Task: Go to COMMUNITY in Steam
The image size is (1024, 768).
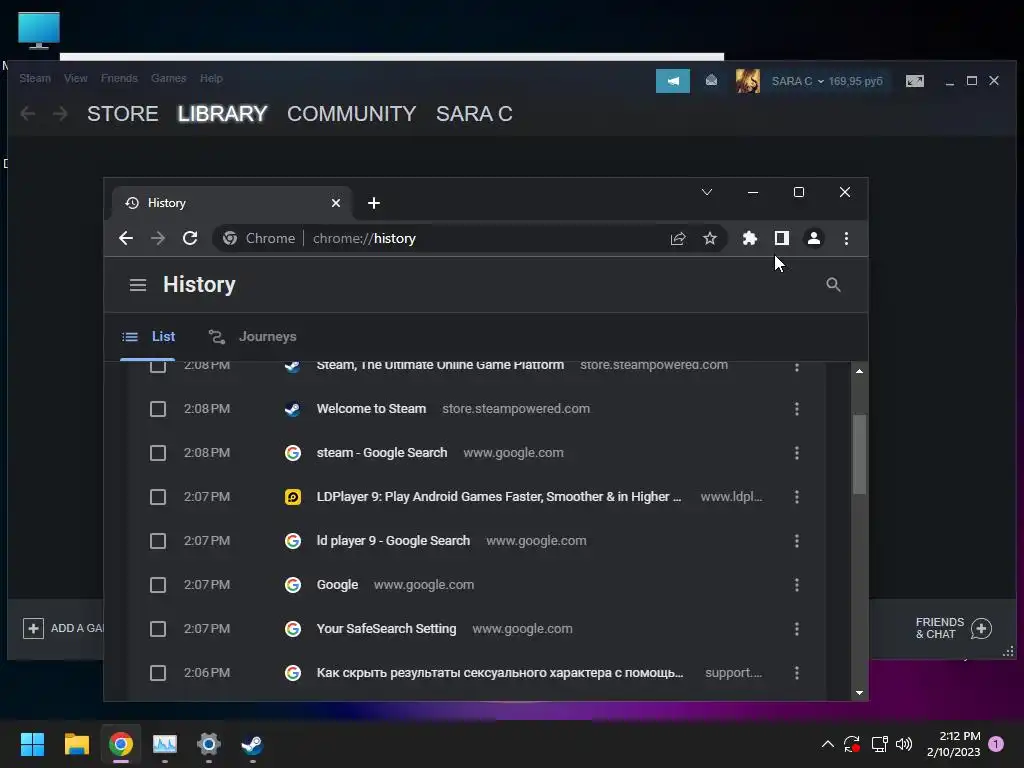Action: pos(351,114)
